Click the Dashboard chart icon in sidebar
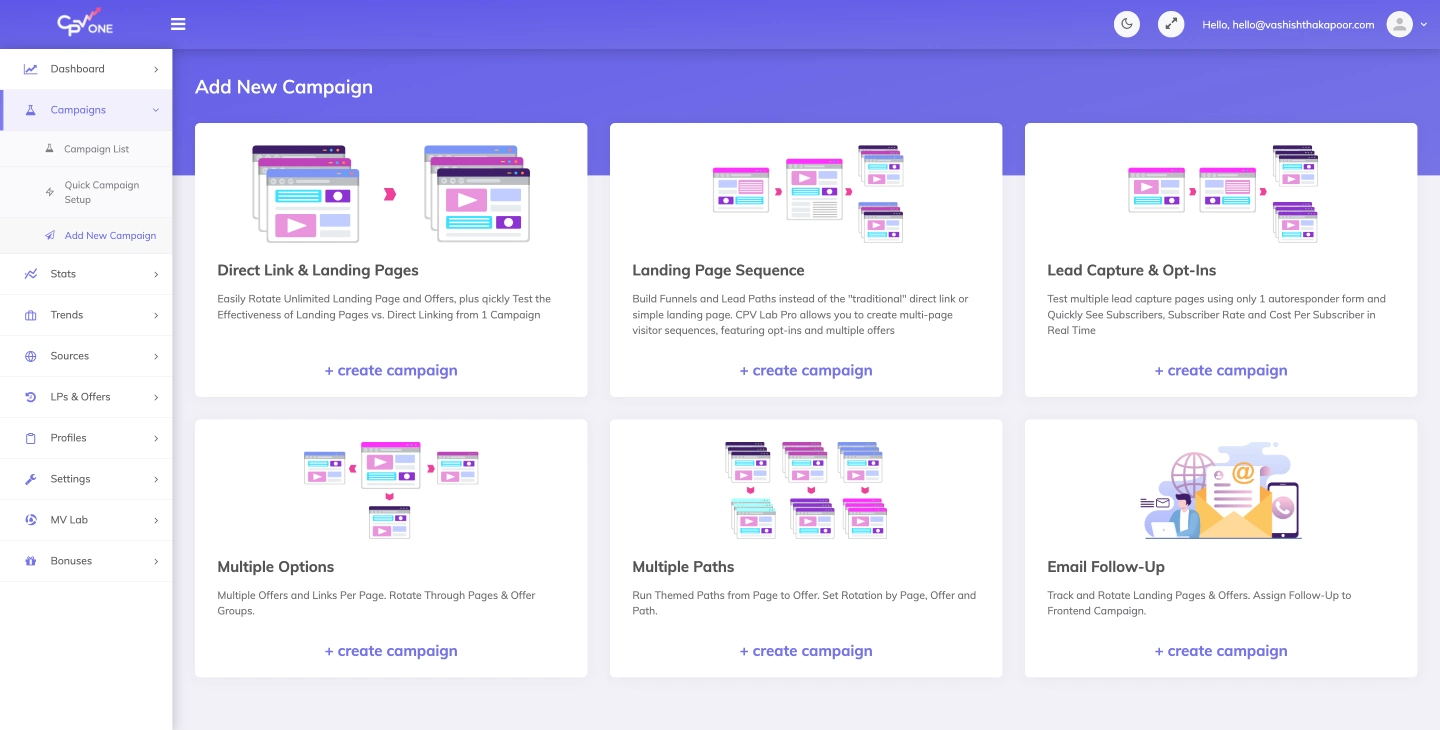Image resolution: width=1440 pixels, height=730 pixels. pyautogui.click(x=31, y=69)
